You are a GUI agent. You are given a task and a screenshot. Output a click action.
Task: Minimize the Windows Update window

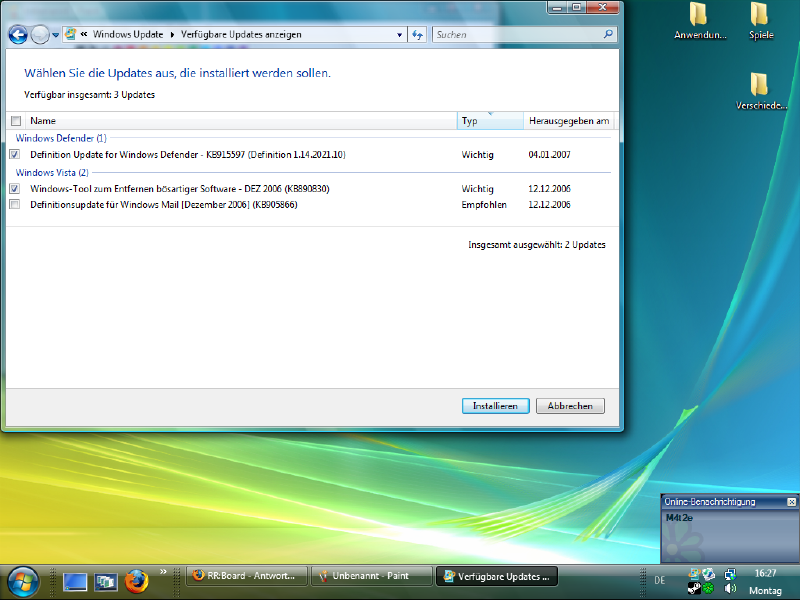tap(557, 7)
